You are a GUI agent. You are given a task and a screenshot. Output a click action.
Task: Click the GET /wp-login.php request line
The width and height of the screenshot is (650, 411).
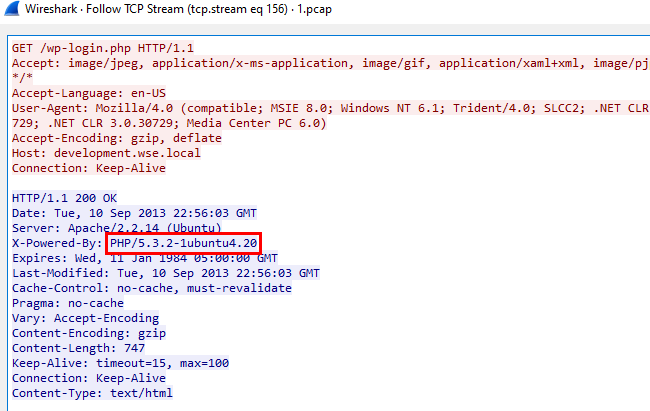pyautogui.click(x=103, y=48)
